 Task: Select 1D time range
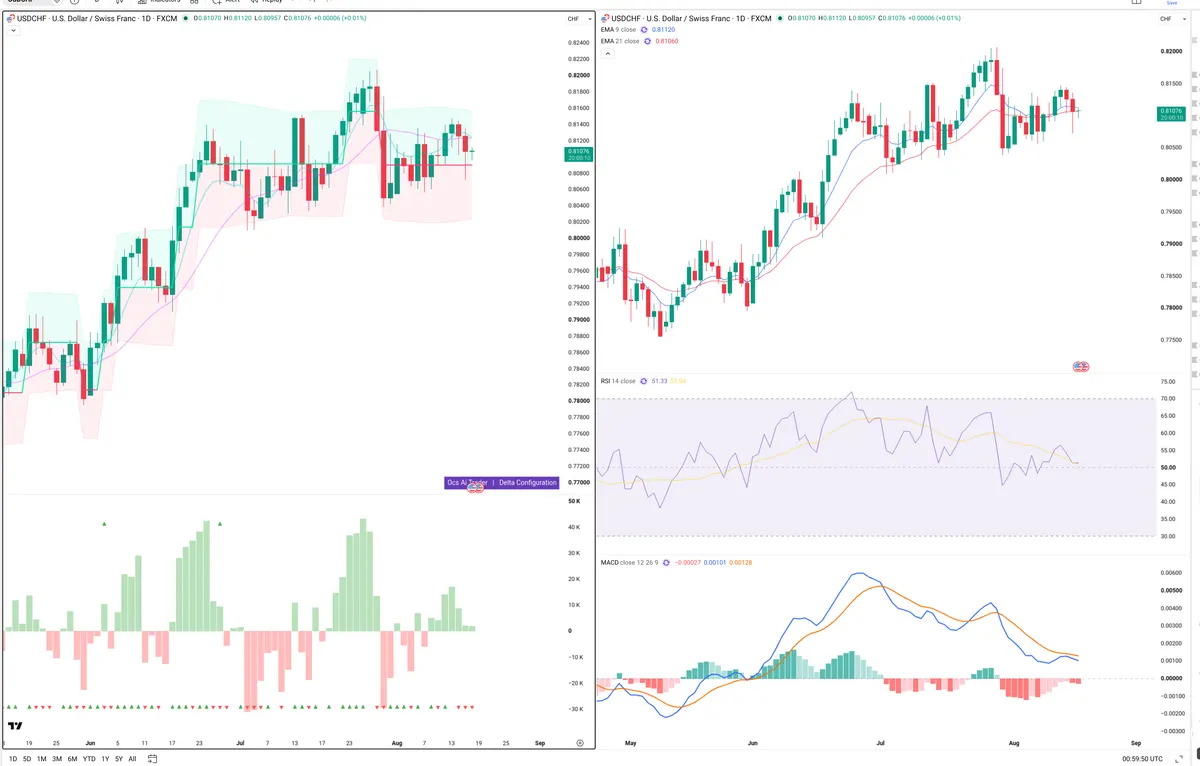point(12,759)
